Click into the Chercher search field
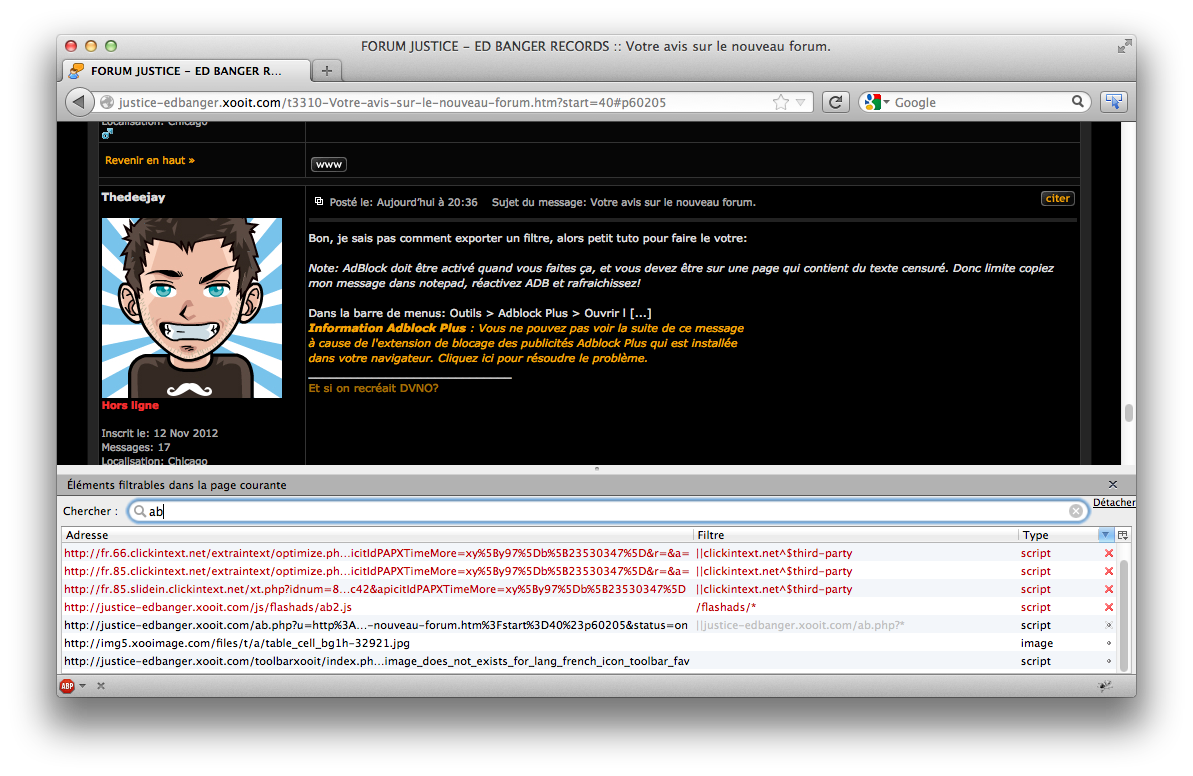This screenshot has width=1193, height=776. point(609,511)
